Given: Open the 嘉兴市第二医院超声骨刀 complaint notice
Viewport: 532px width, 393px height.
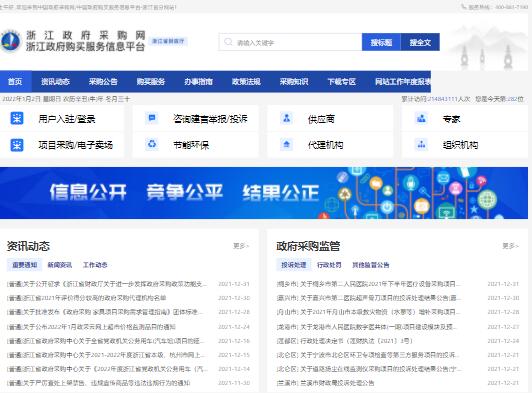Looking at the screenshot, I should [369, 298].
